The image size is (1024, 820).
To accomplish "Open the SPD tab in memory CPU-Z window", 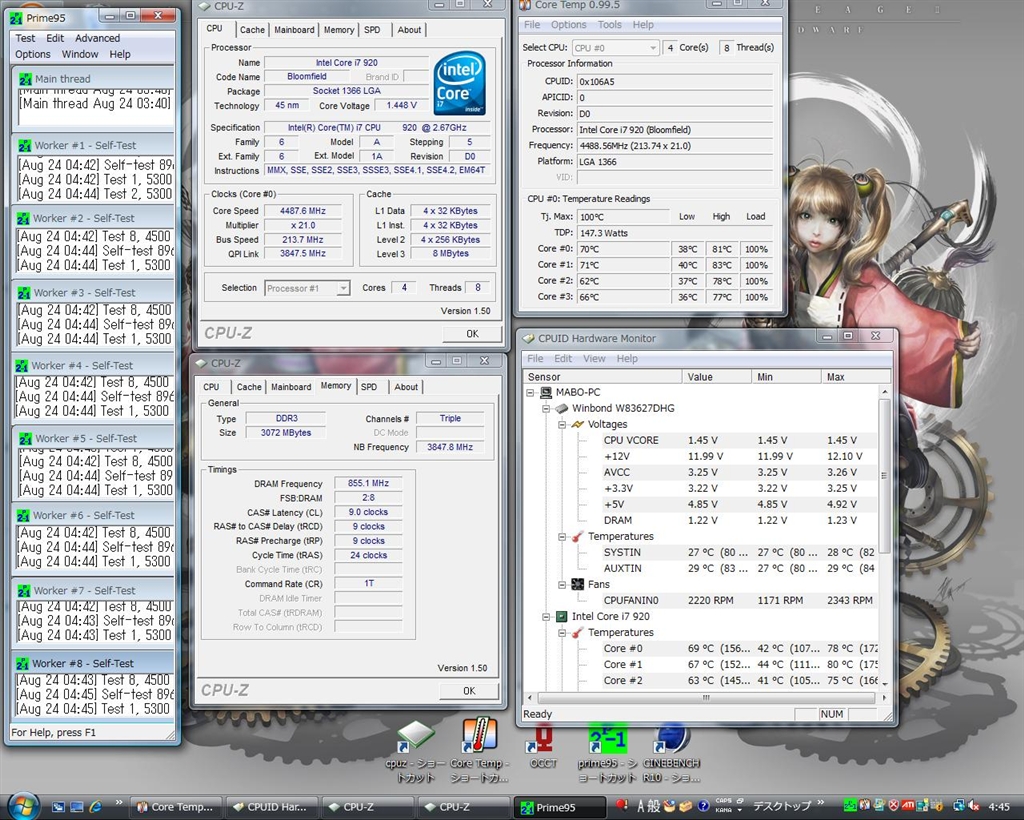I will pos(369,387).
